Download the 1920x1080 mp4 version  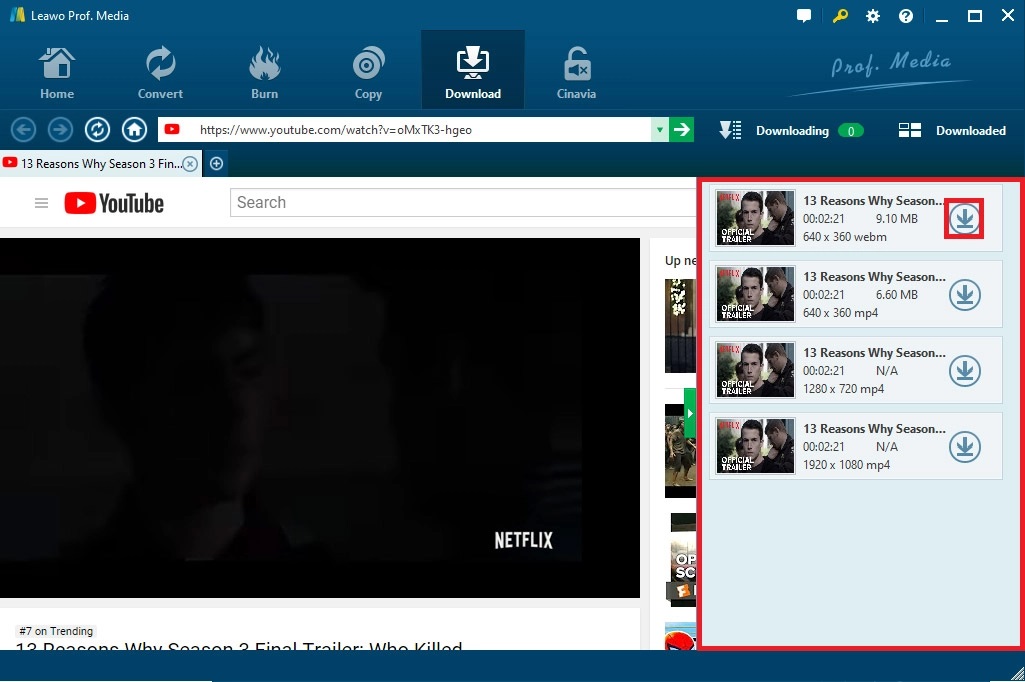964,446
